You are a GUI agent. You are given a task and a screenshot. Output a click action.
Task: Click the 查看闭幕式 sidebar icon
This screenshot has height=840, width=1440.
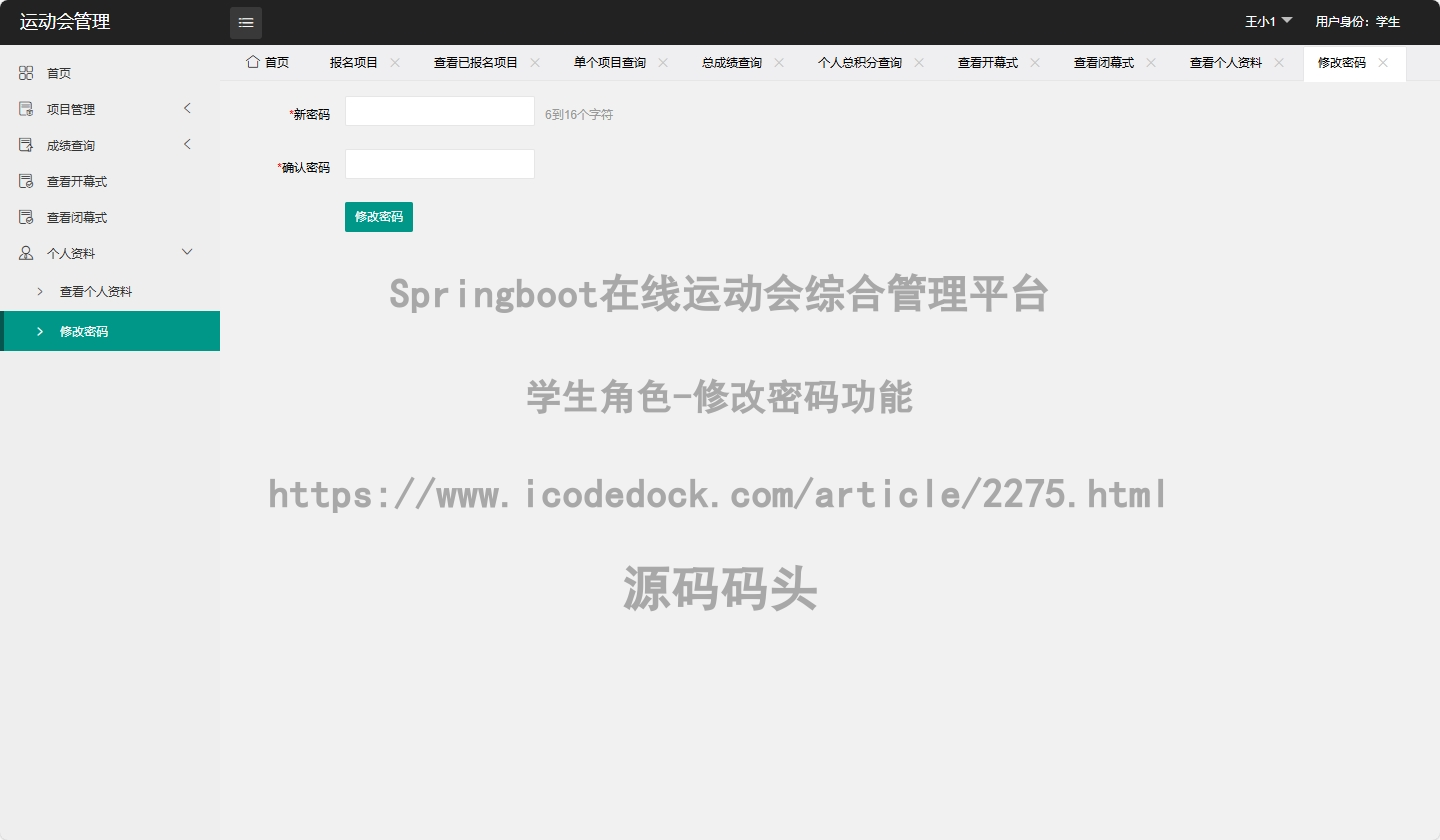click(x=26, y=217)
